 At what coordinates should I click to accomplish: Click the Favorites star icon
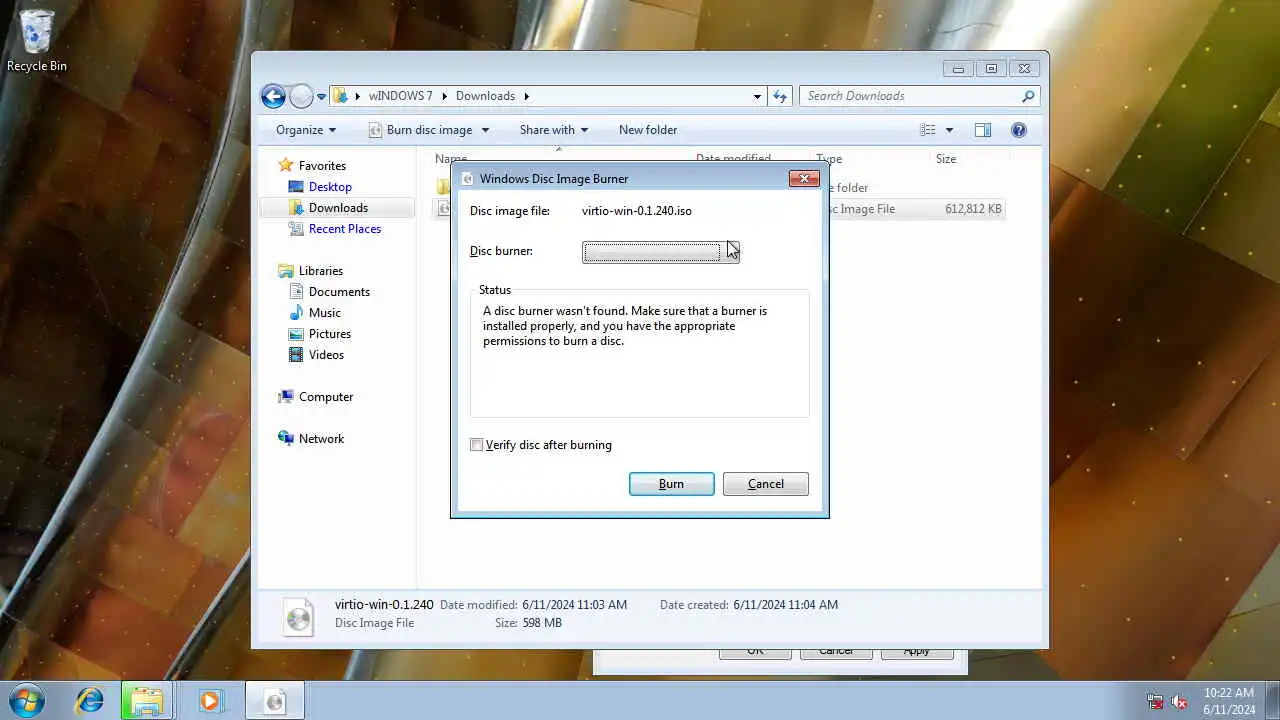(286, 165)
